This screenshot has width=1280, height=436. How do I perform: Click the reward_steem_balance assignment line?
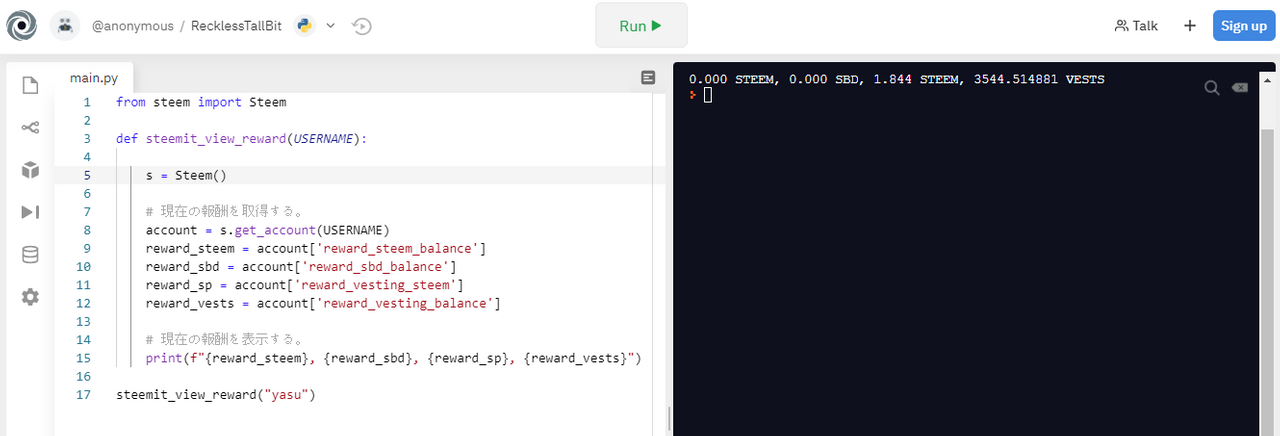316,248
